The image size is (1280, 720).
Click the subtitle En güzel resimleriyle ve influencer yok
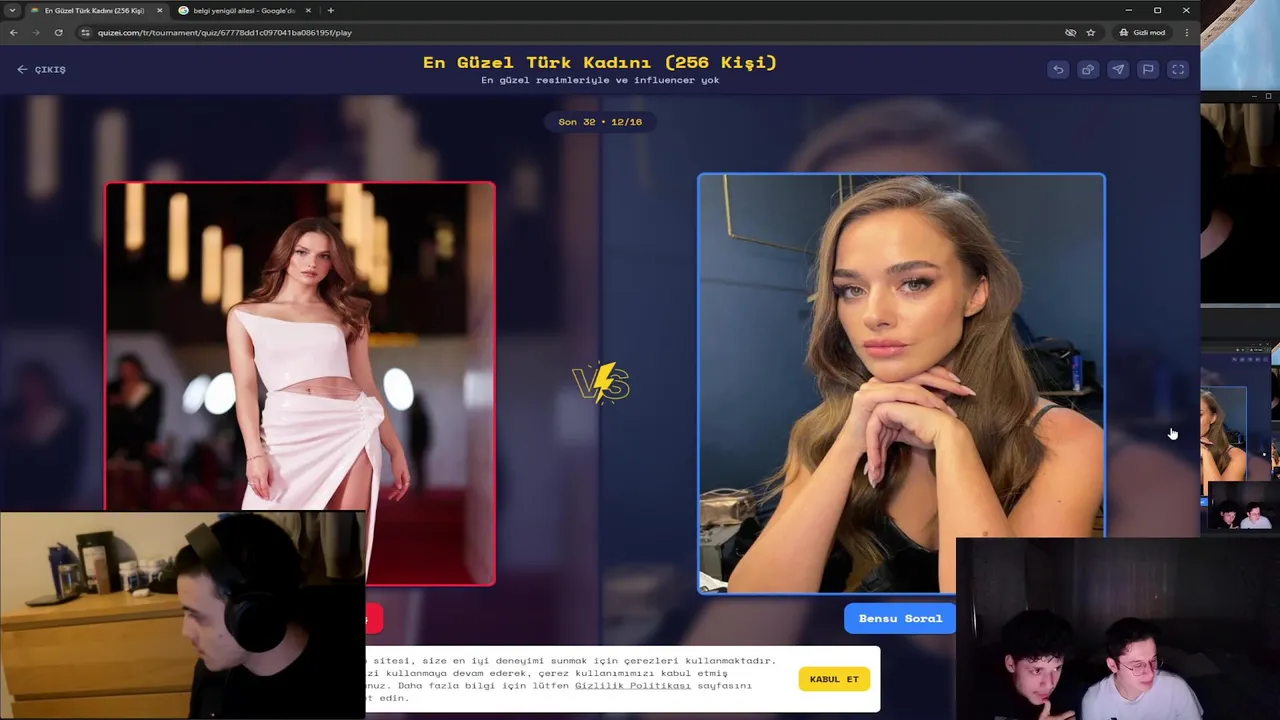600,81
